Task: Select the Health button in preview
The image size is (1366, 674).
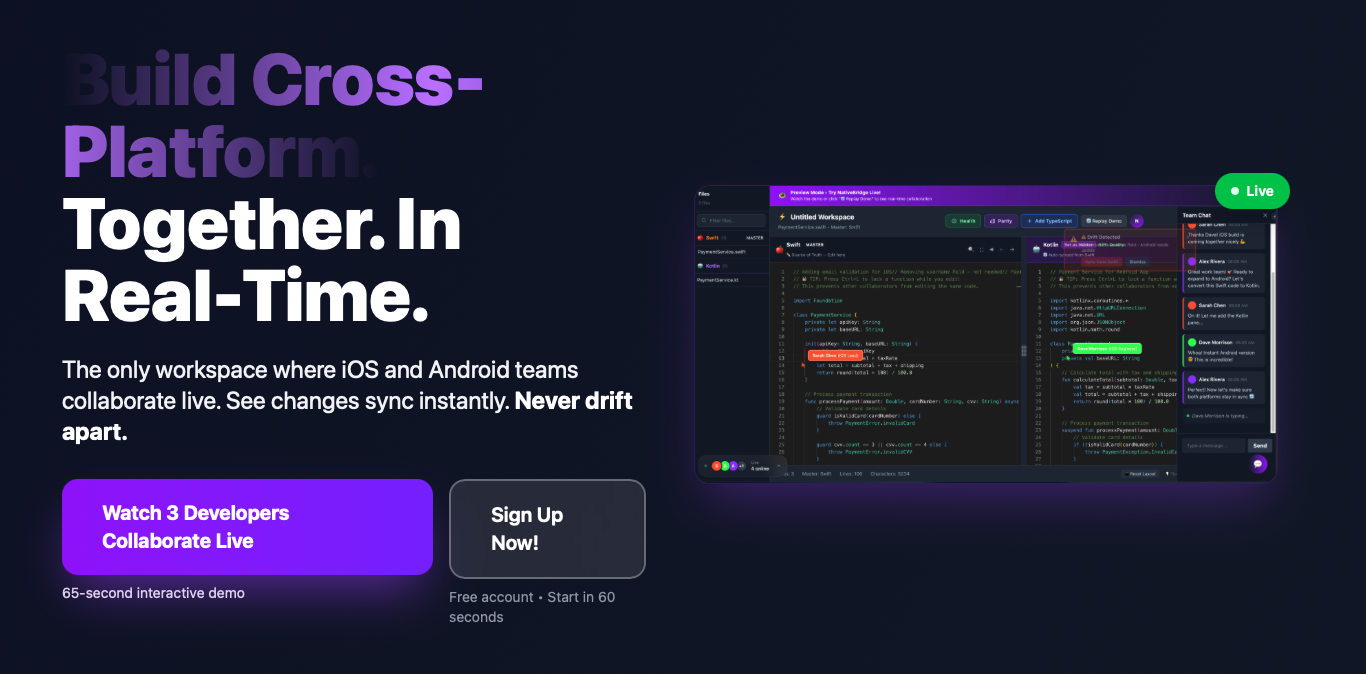Action: tap(963, 221)
